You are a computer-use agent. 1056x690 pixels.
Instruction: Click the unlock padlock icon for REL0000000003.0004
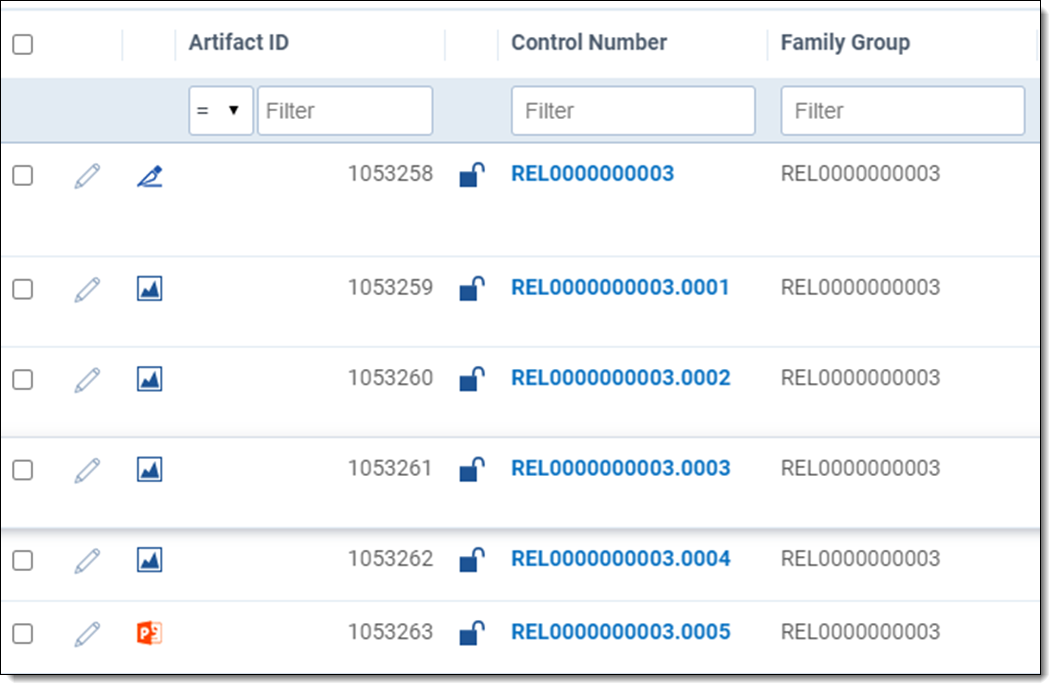click(471, 559)
